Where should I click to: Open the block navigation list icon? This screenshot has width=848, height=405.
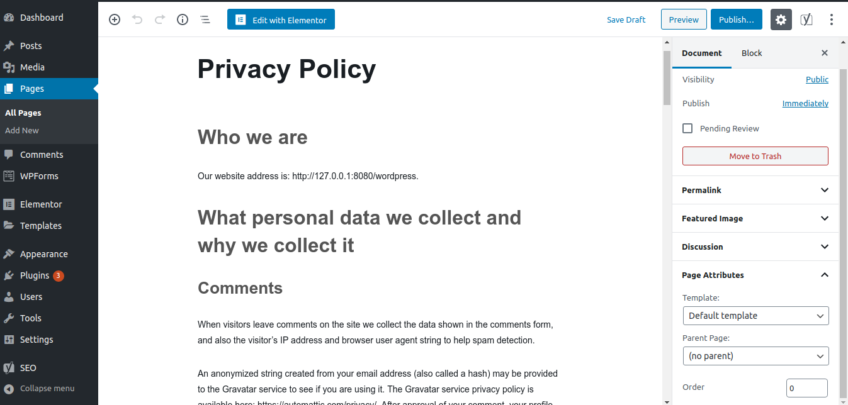coord(205,19)
